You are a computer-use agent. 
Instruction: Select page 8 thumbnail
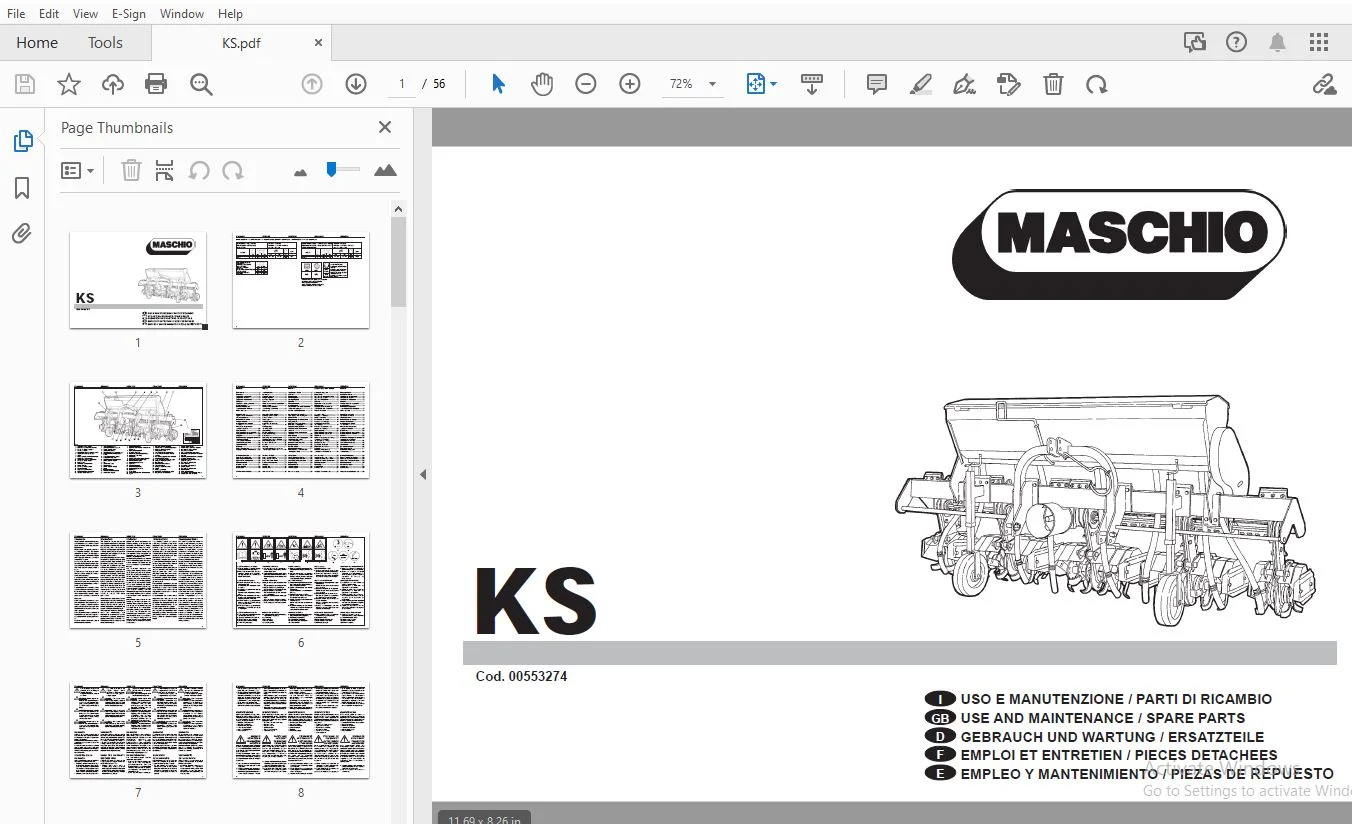tap(301, 730)
